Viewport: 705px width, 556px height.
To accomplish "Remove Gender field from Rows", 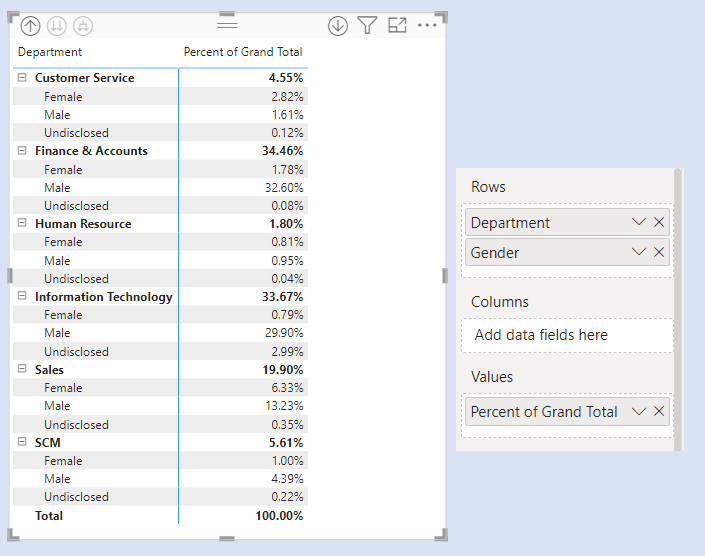I will coord(659,252).
